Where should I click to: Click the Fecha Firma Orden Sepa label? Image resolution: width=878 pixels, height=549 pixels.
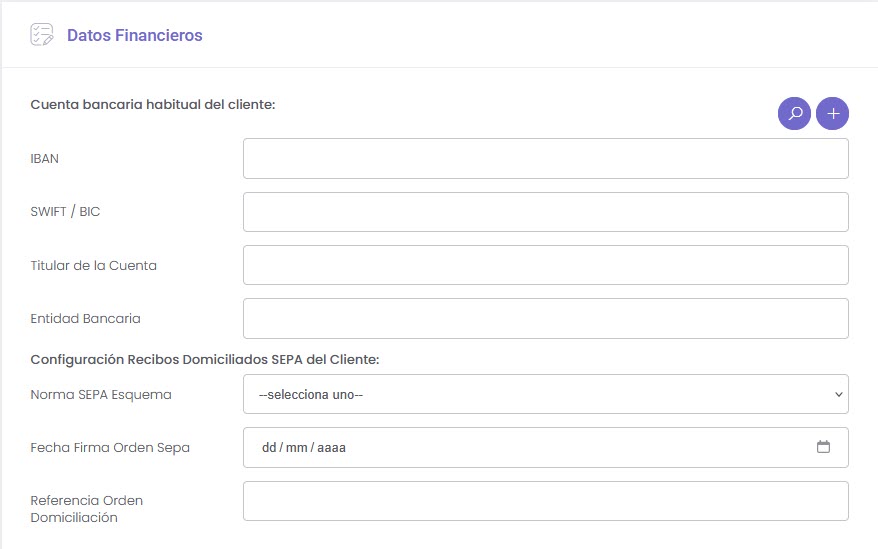point(110,447)
